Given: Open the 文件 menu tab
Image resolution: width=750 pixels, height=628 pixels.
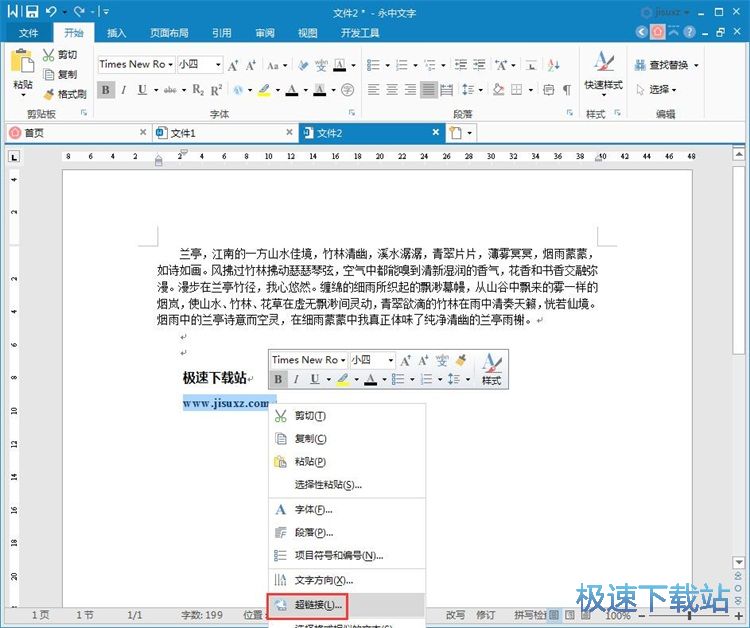Looking at the screenshot, I should (28, 33).
